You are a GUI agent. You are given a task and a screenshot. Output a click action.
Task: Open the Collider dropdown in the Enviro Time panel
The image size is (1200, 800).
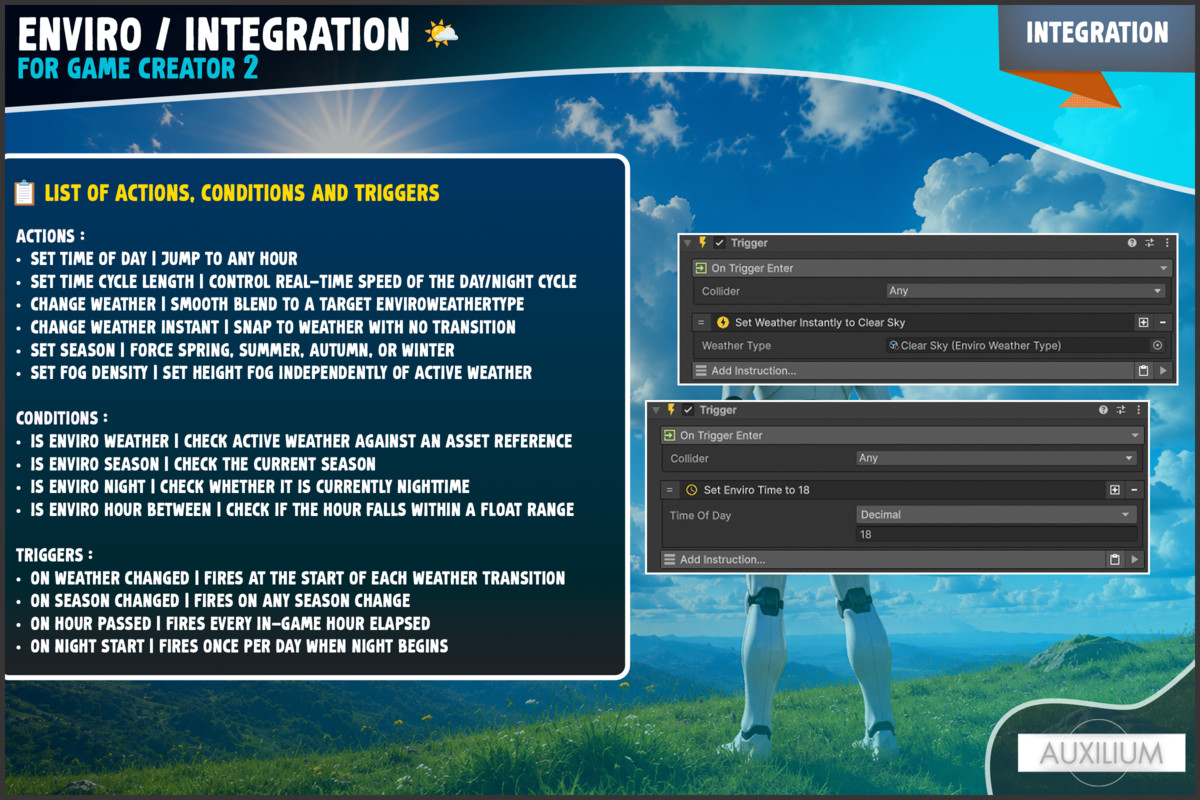pyautogui.click(x=996, y=458)
